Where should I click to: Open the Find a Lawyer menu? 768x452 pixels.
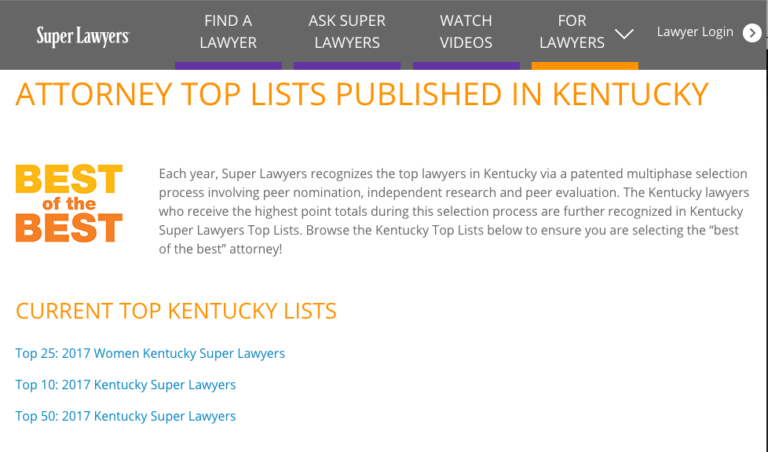click(228, 32)
